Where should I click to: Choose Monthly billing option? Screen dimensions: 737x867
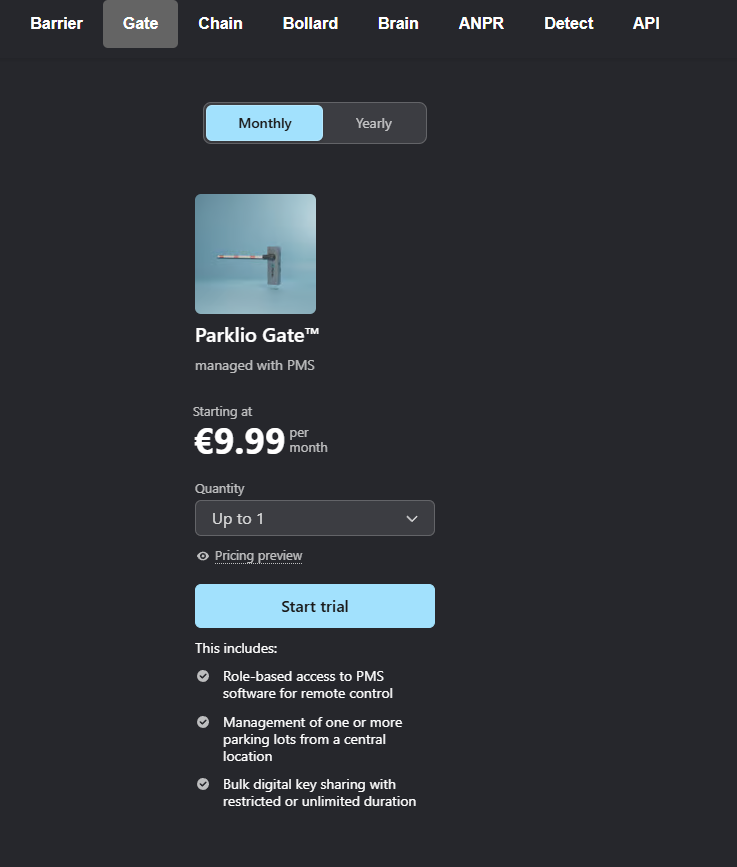click(x=265, y=123)
